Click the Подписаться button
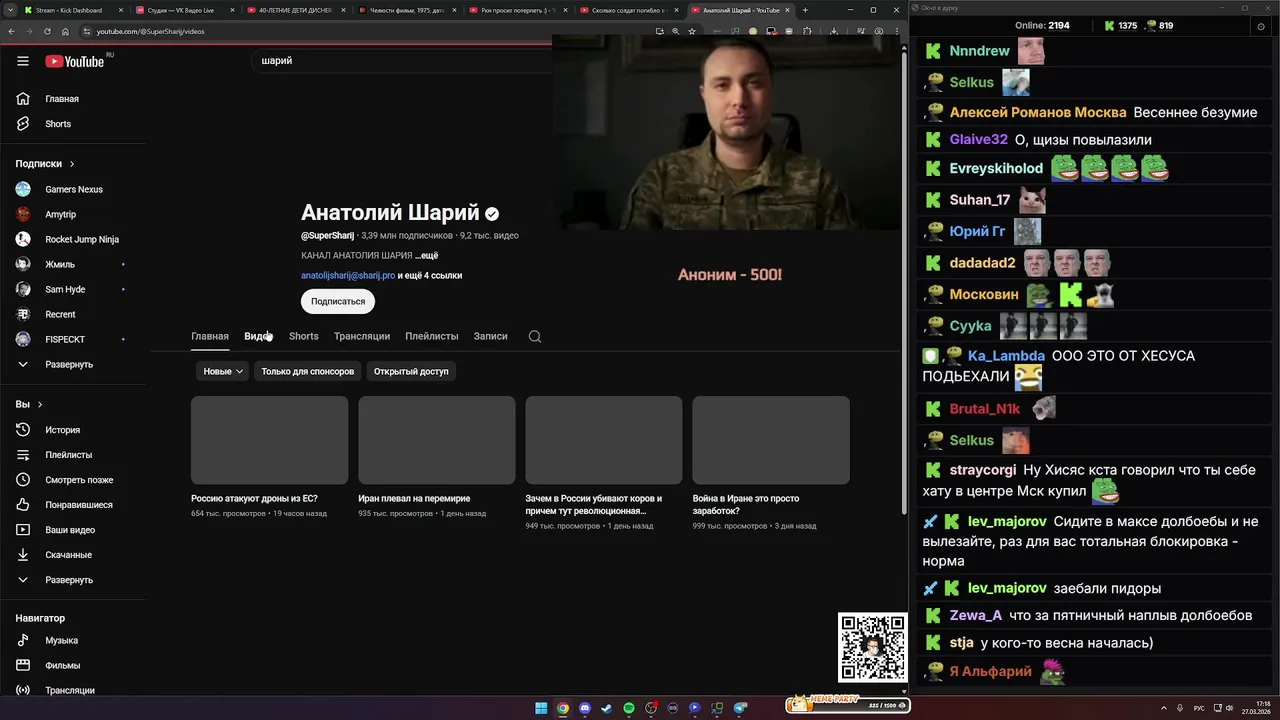 (338, 301)
